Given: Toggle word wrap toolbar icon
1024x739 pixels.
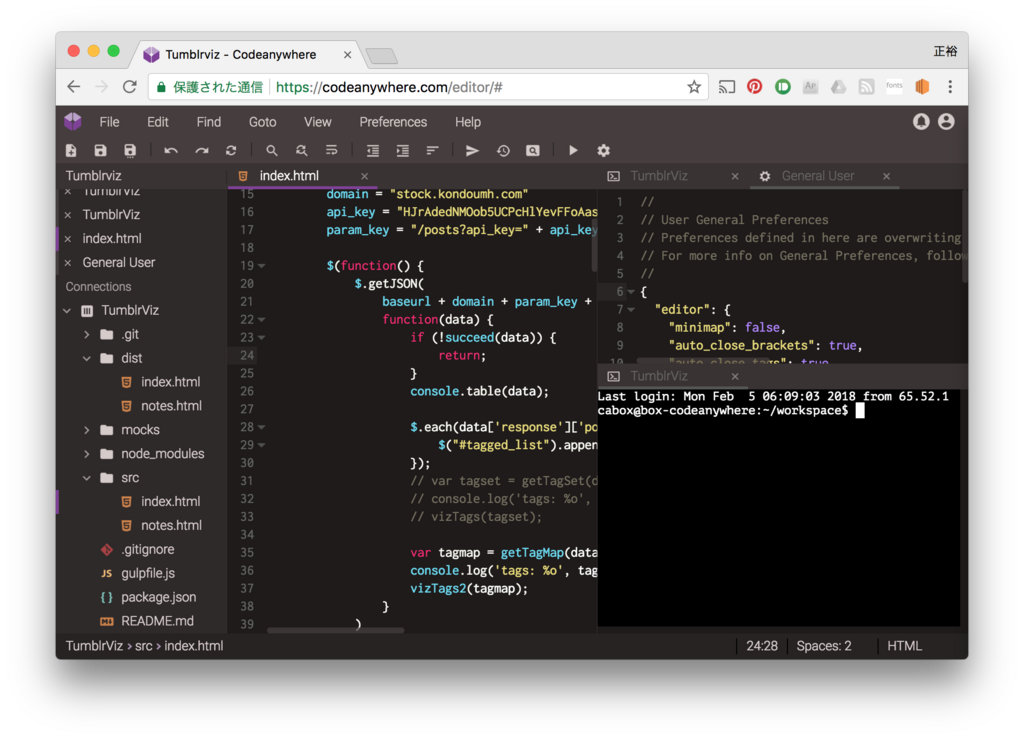Looking at the screenshot, I should click(x=332, y=151).
